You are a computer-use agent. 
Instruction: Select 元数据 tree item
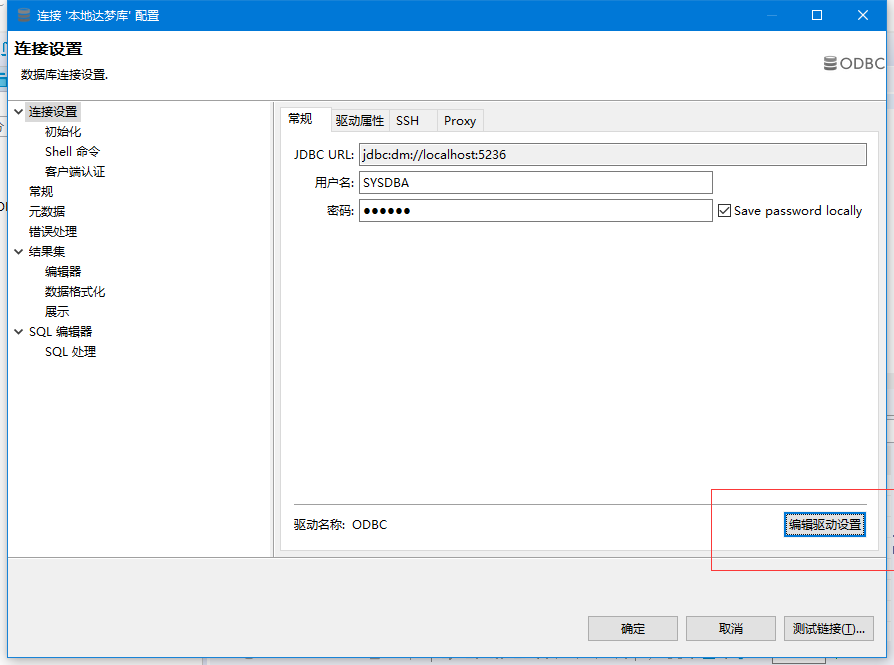(47, 212)
